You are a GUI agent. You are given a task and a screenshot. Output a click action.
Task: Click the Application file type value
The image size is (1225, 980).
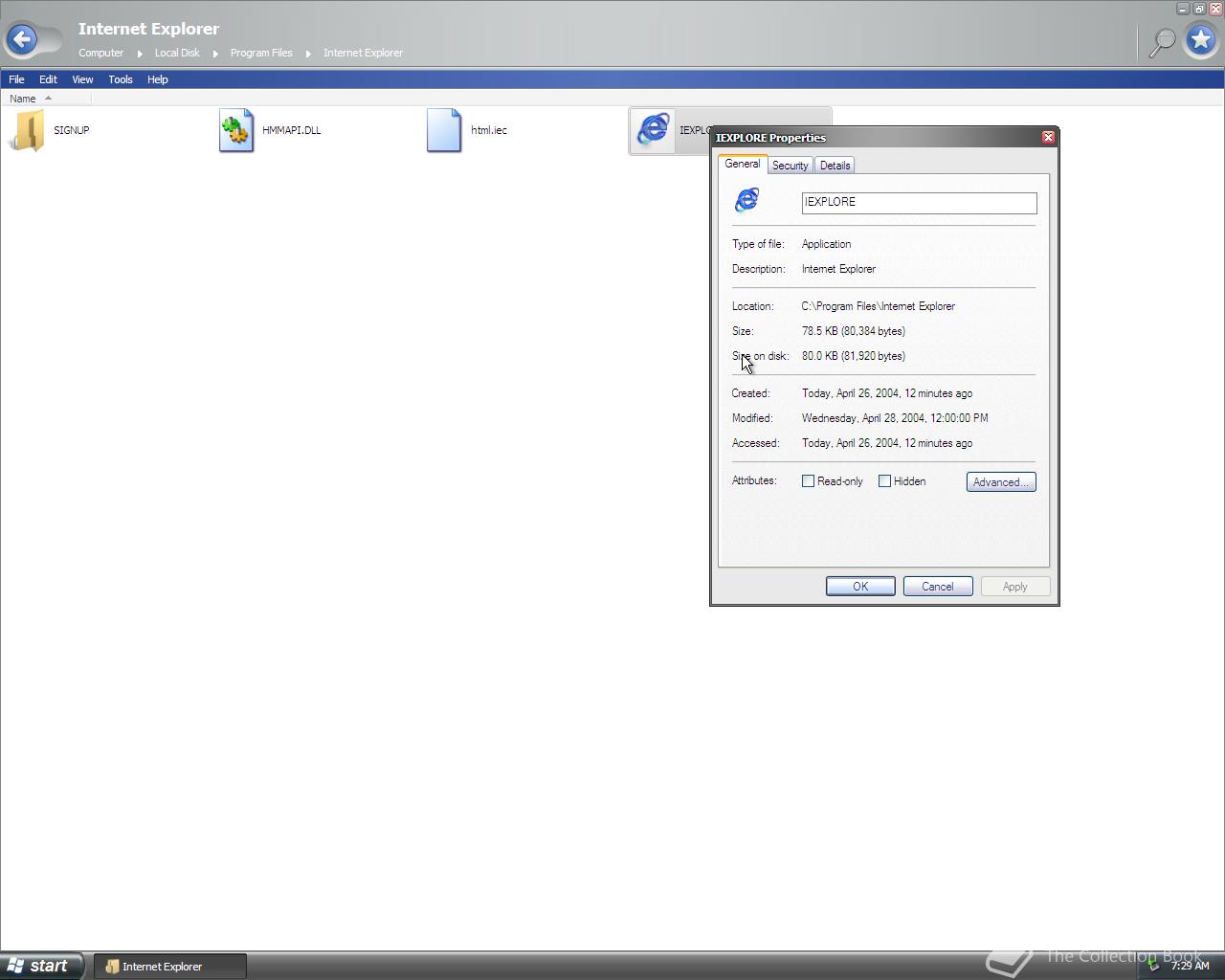pyautogui.click(x=826, y=244)
